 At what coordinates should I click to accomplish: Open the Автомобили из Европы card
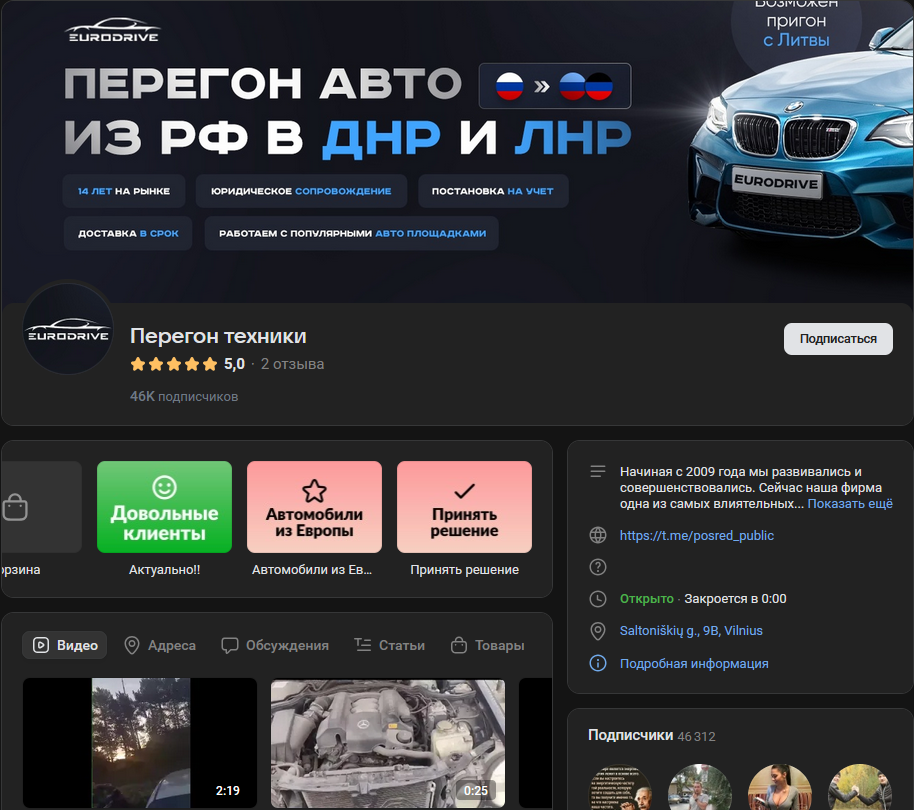[314, 506]
